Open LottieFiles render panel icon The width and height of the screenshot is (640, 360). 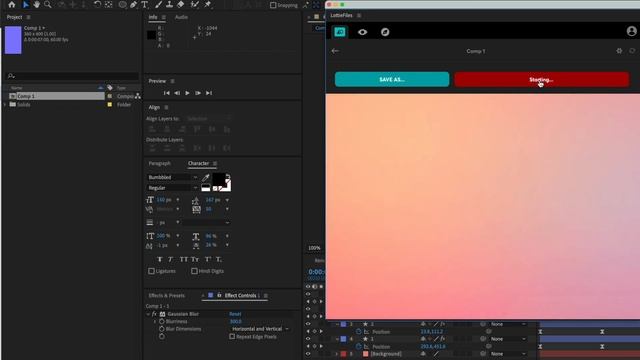340,32
